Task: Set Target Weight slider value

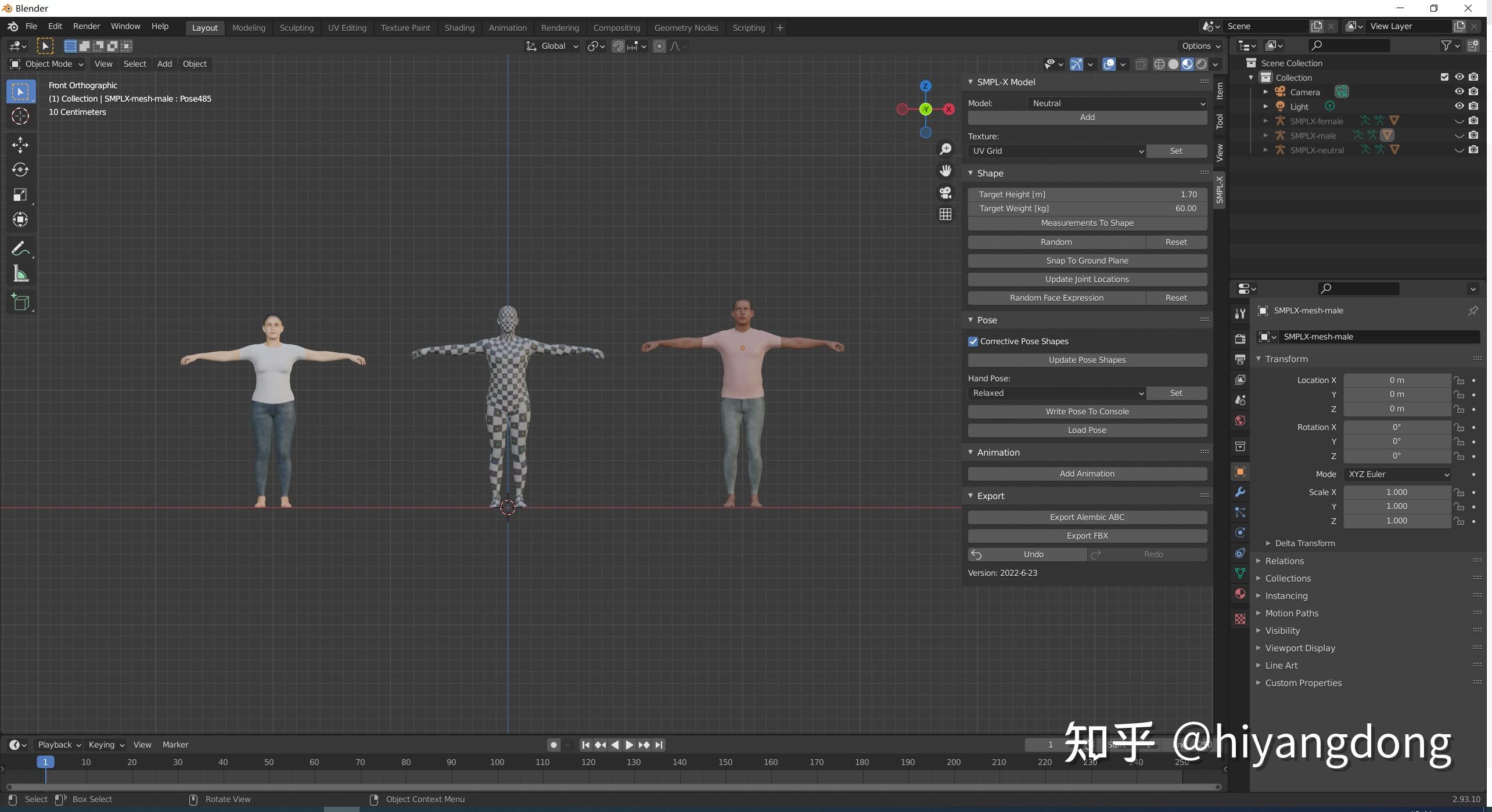Action: coord(1087,208)
